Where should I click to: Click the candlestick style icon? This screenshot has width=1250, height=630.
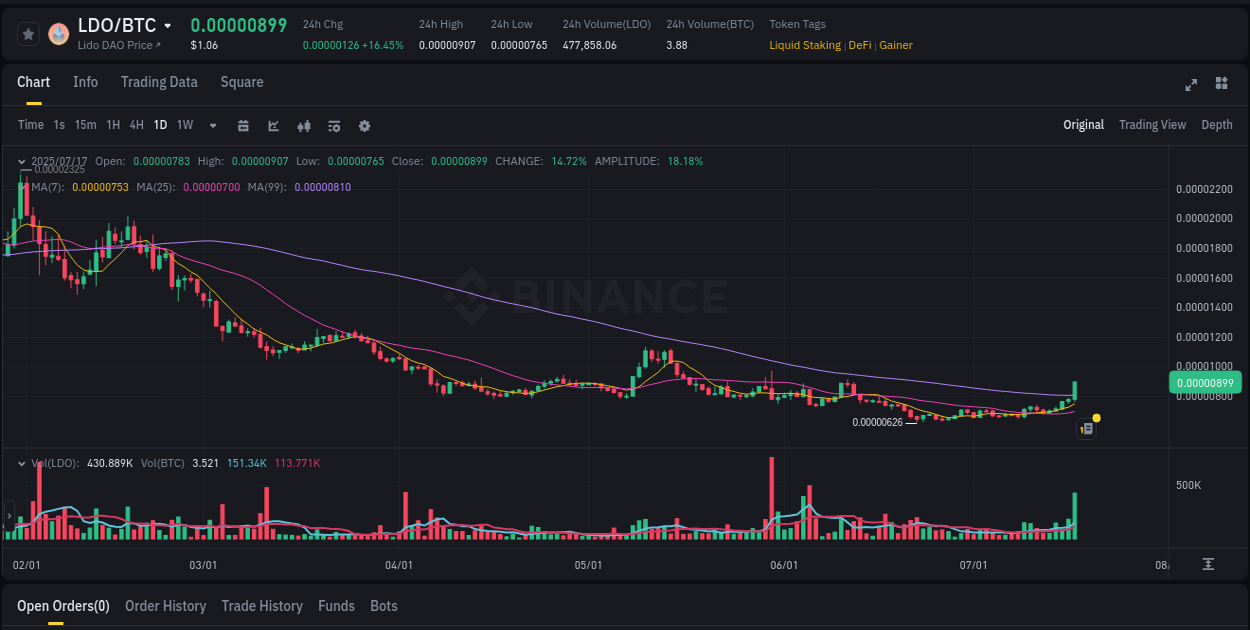pyautogui.click(x=304, y=125)
